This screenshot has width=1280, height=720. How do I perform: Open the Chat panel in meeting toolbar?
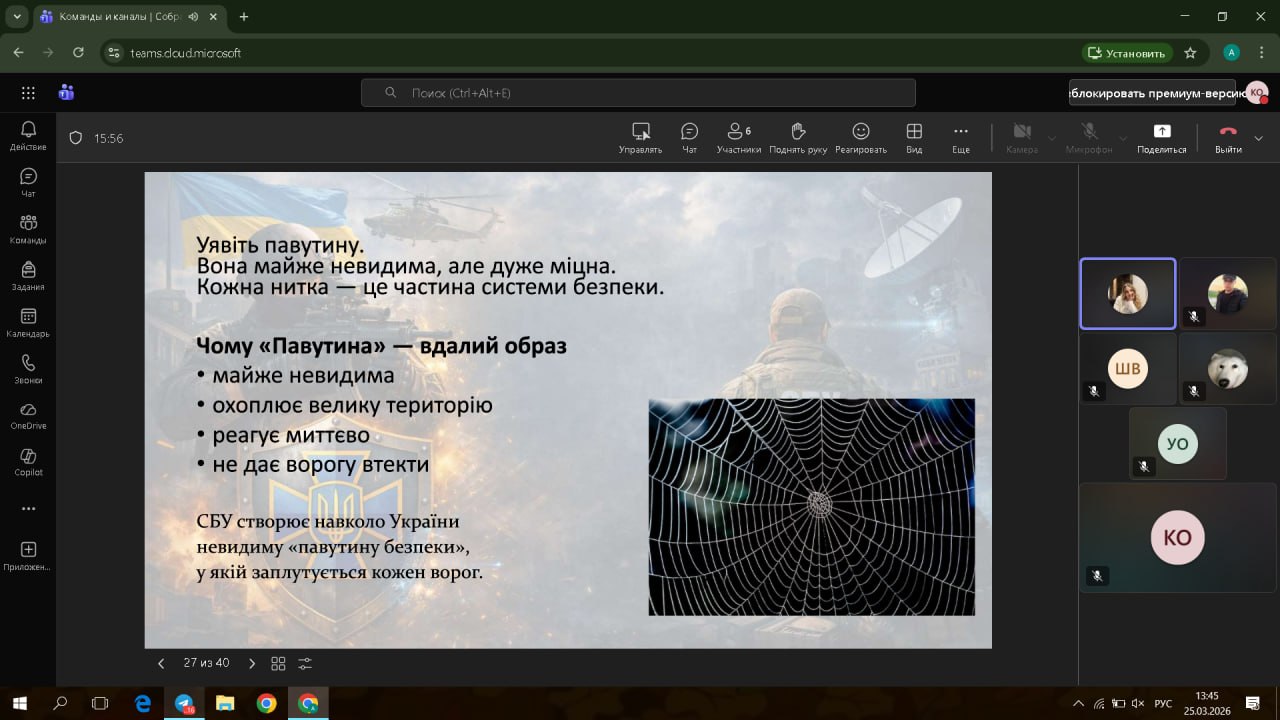(x=689, y=137)
